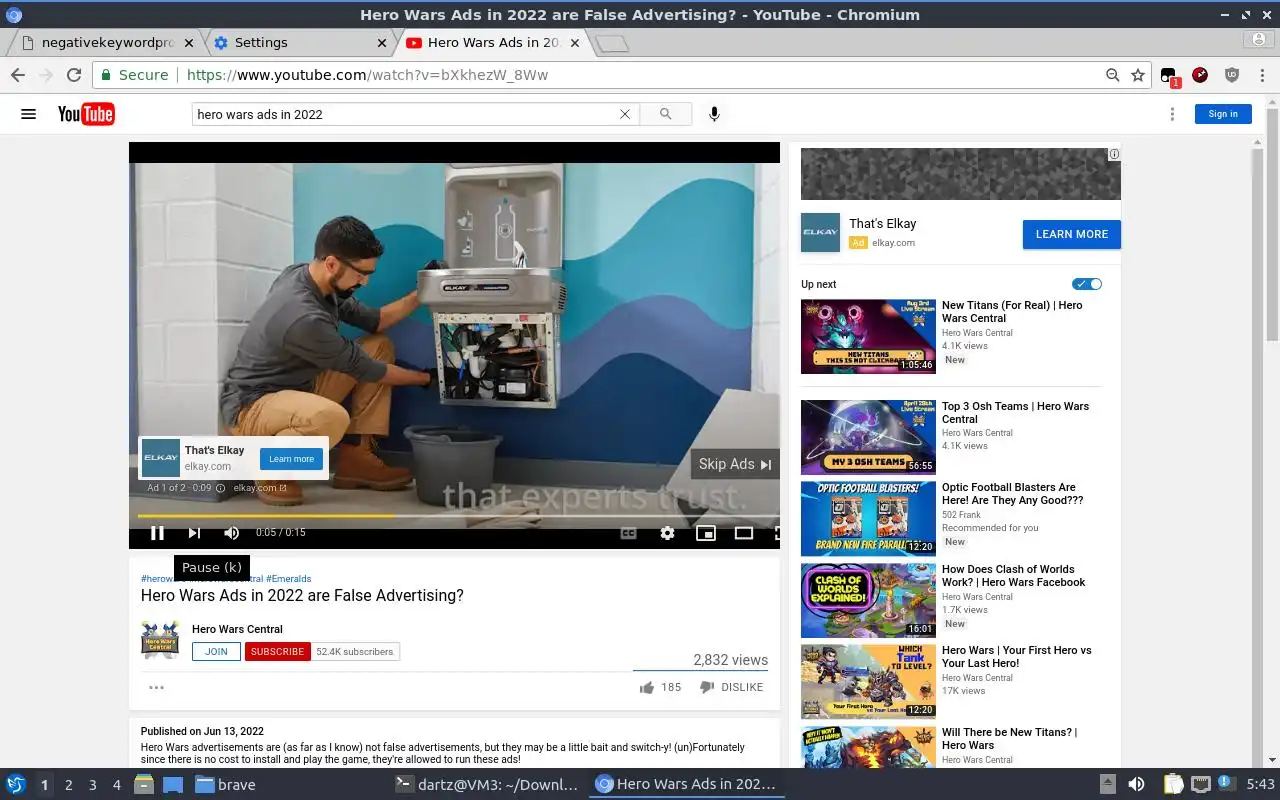
Task: Open the extension with red badge
Action: pos(1169,76)
